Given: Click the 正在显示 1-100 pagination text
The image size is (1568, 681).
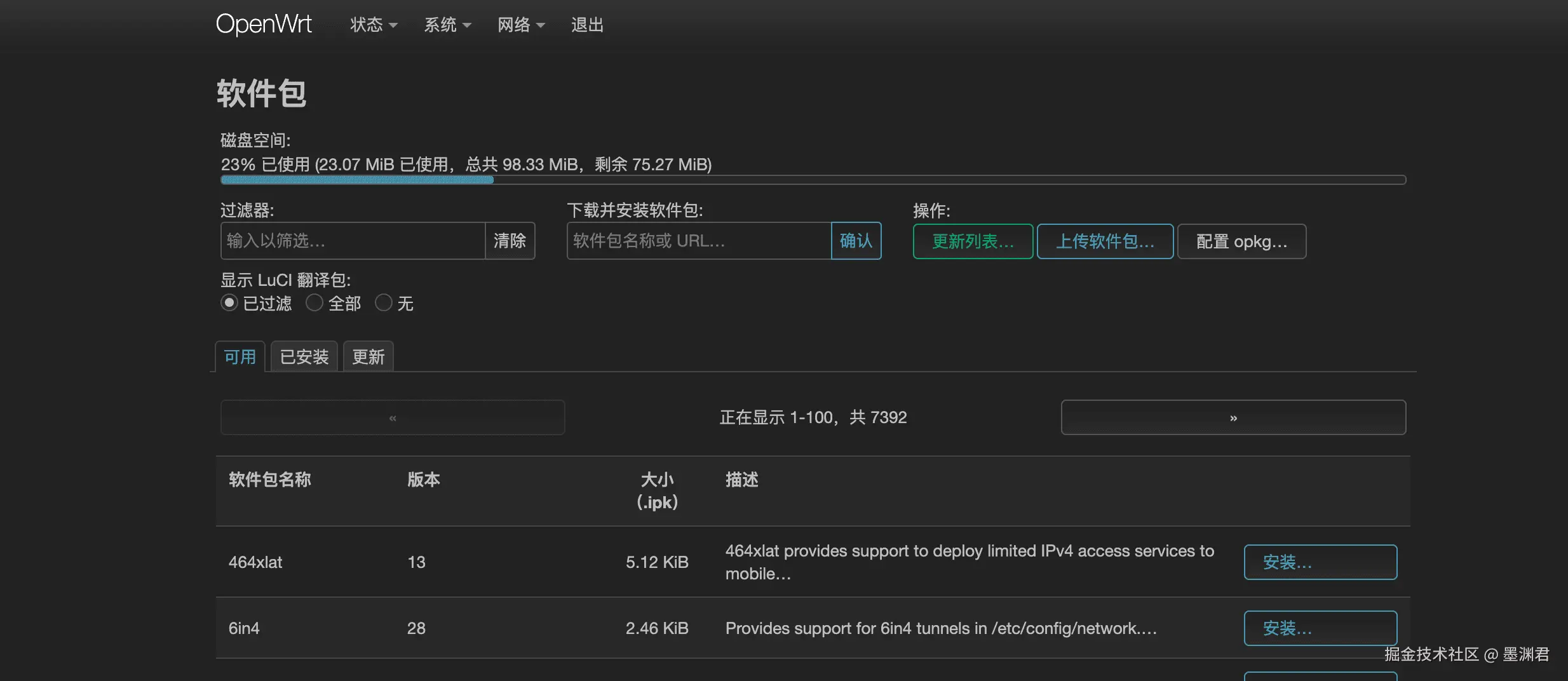Looking at the screenshot, I should 813,417.
